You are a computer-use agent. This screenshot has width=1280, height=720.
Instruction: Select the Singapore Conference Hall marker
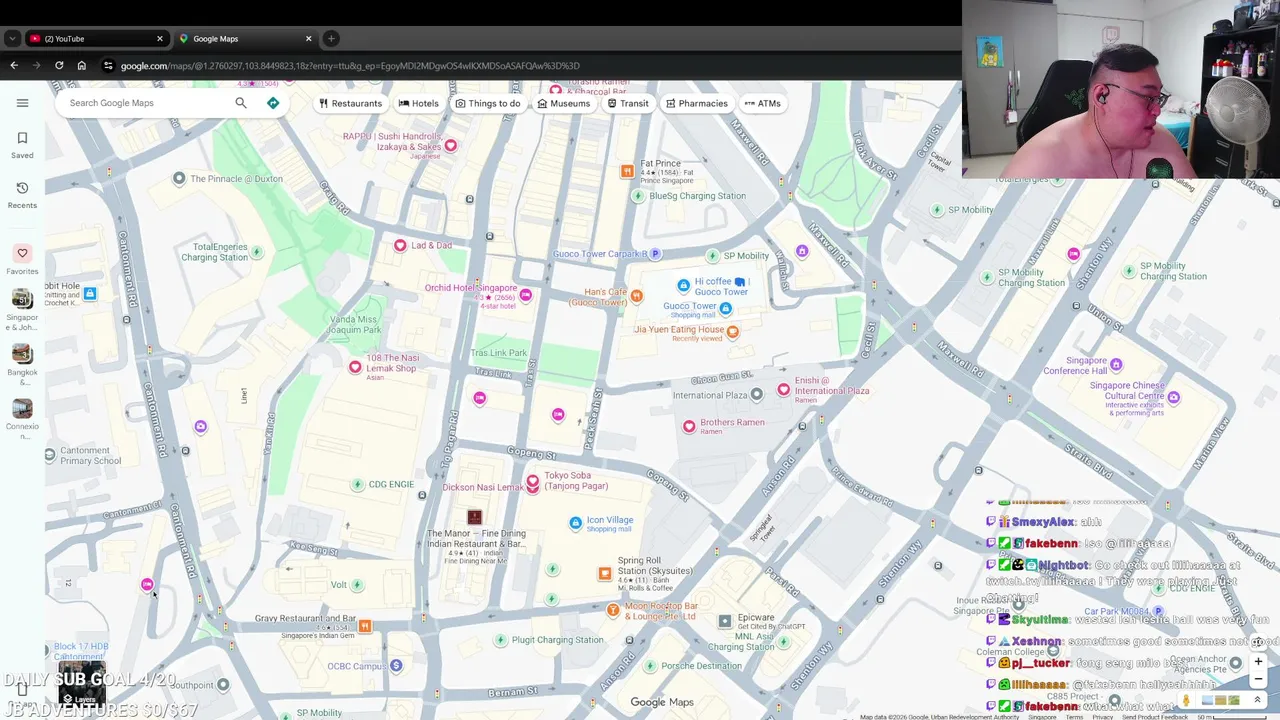(1116, 364)
